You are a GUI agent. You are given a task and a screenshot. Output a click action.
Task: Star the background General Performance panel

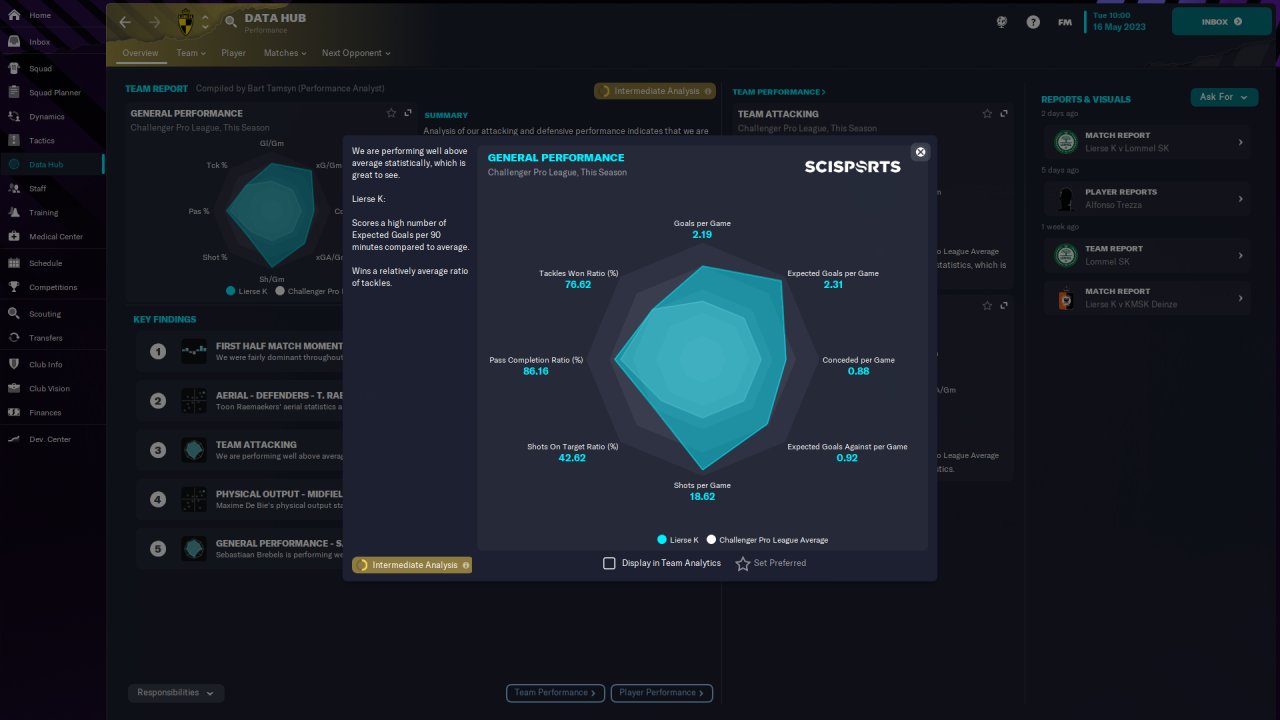coord(391,113)
